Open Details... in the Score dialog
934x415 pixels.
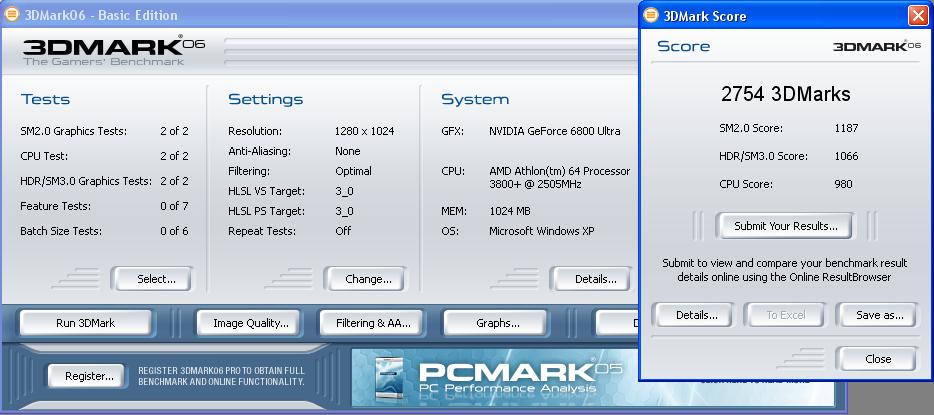[695, 315]
